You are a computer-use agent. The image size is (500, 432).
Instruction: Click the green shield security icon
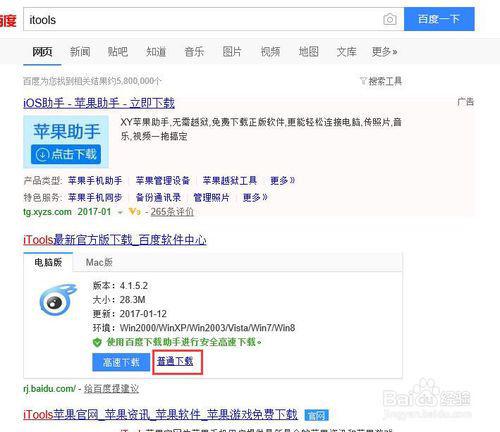click(x=97, y=342)
